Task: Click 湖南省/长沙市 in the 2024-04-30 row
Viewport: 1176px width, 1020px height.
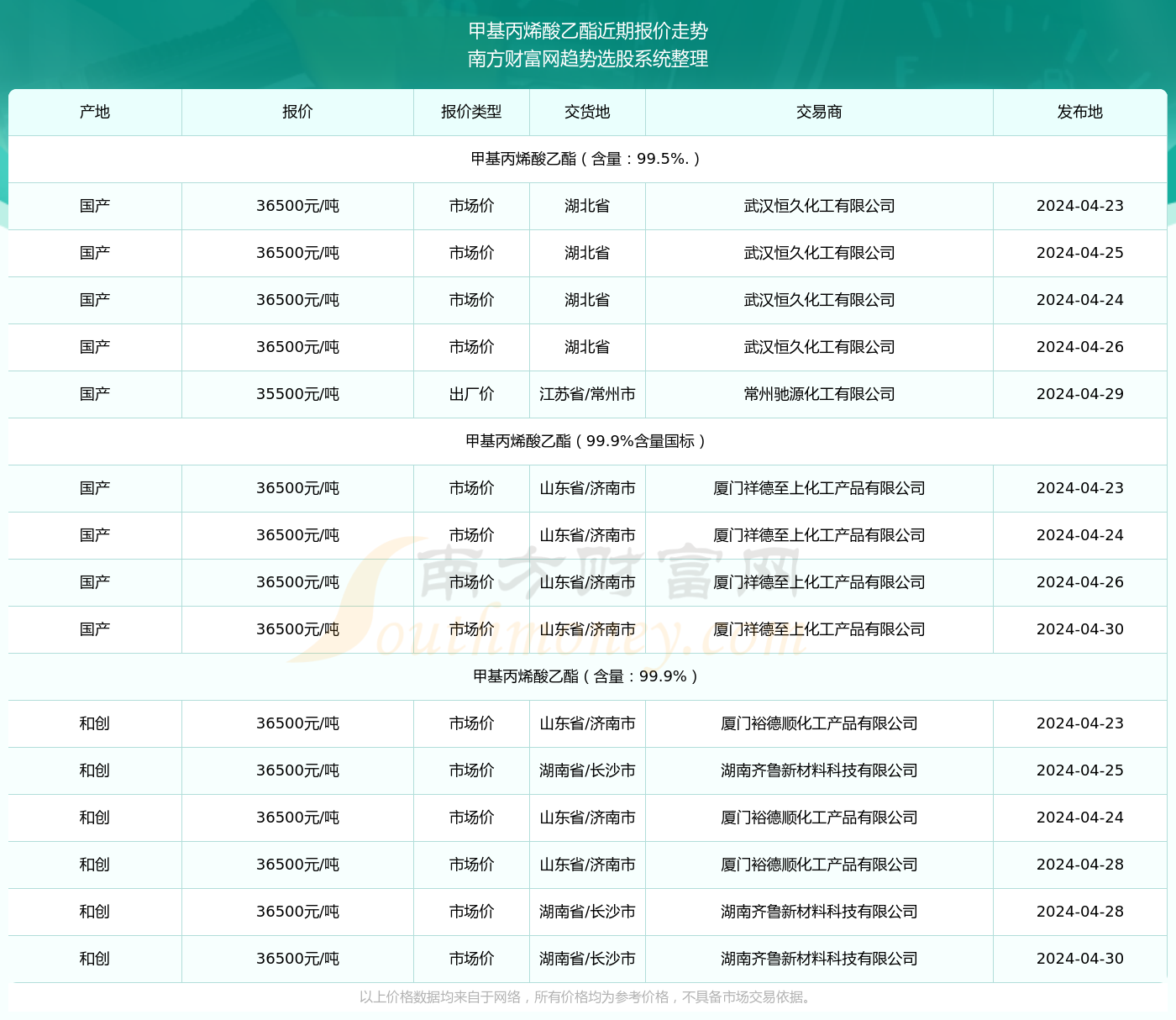Action: click(587, 959)
